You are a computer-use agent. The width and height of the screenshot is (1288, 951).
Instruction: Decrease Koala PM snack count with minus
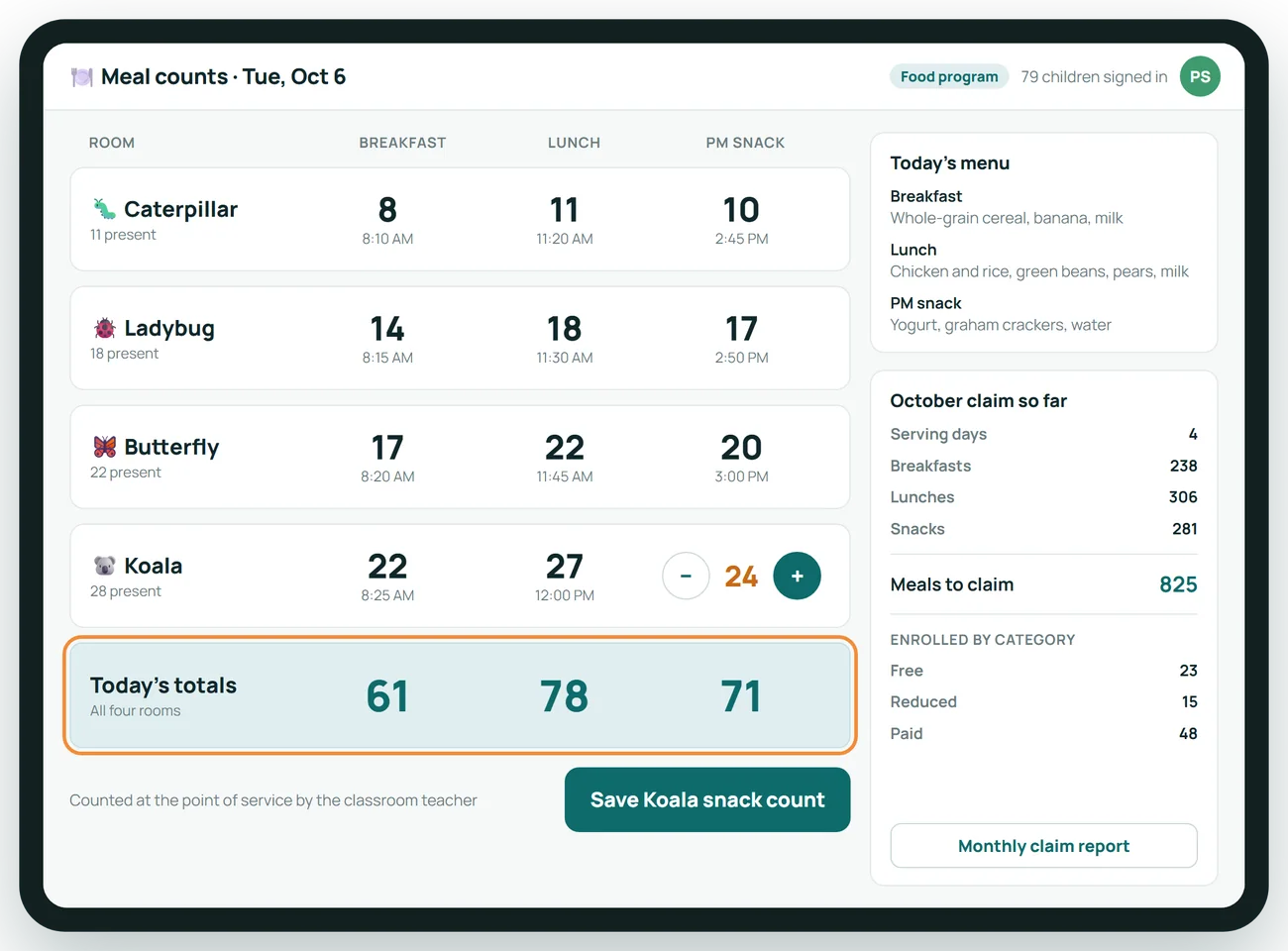coord(686,576)
